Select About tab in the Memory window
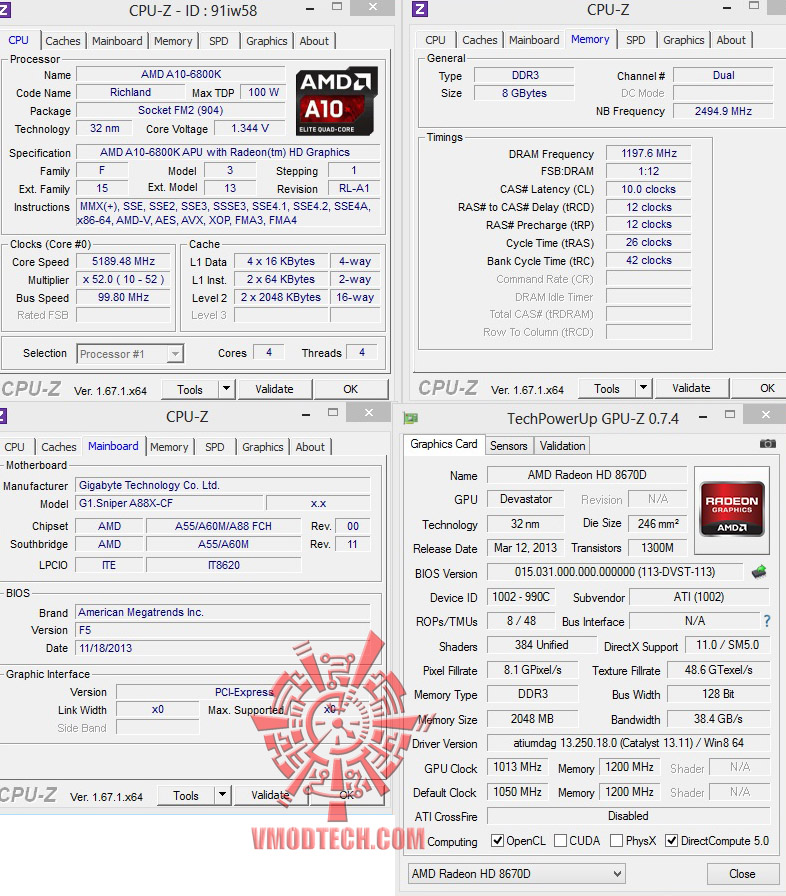 (x=731, y=40)
